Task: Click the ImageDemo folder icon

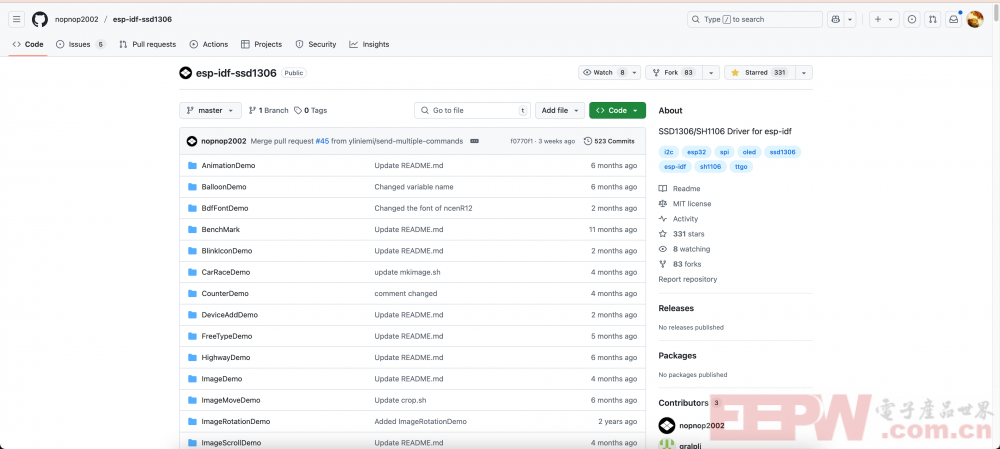Action: pyautogui.click(x=192, y=379)
